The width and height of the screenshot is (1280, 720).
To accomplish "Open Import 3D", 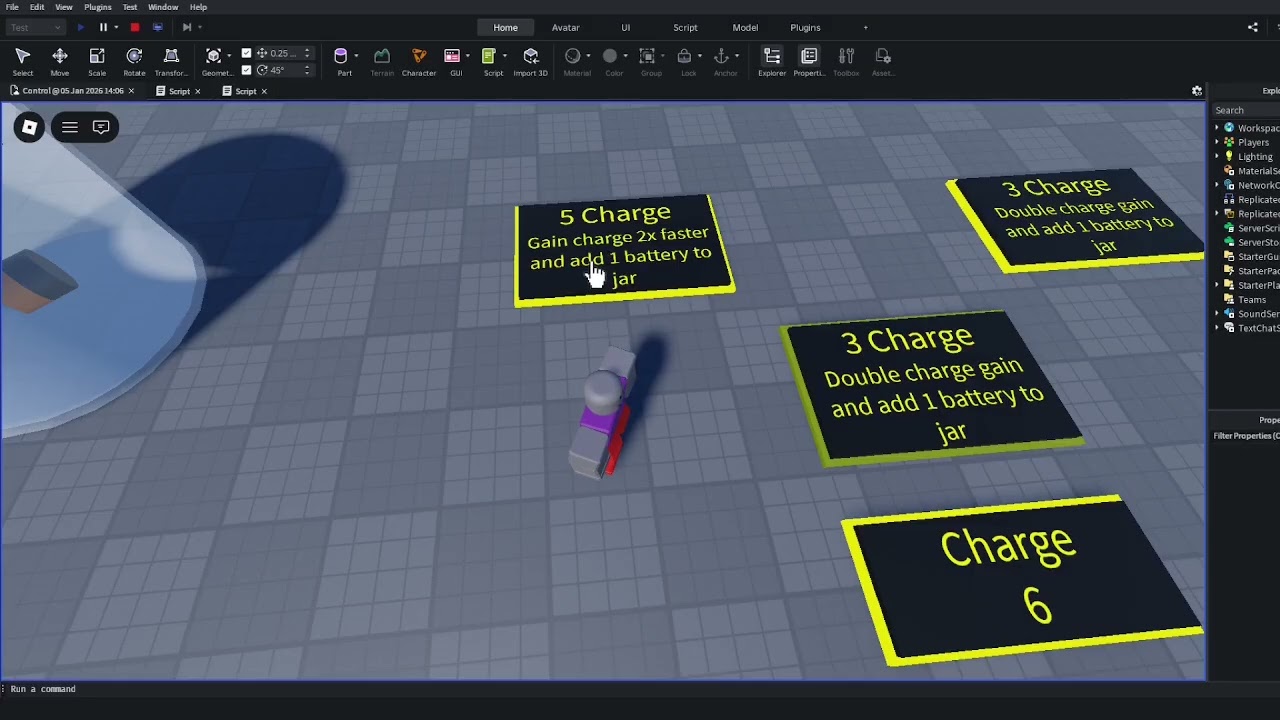I will coord(531,62).
